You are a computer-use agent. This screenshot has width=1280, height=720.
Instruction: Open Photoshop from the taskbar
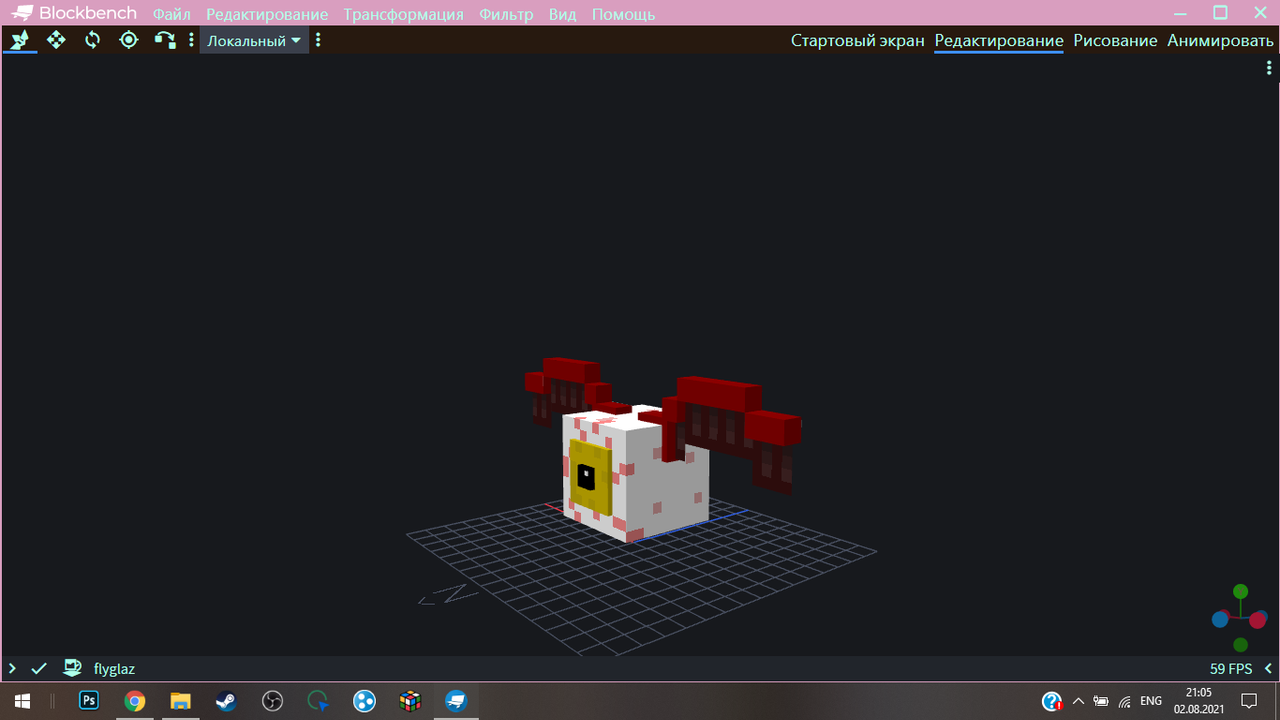(x=89, y=701)
